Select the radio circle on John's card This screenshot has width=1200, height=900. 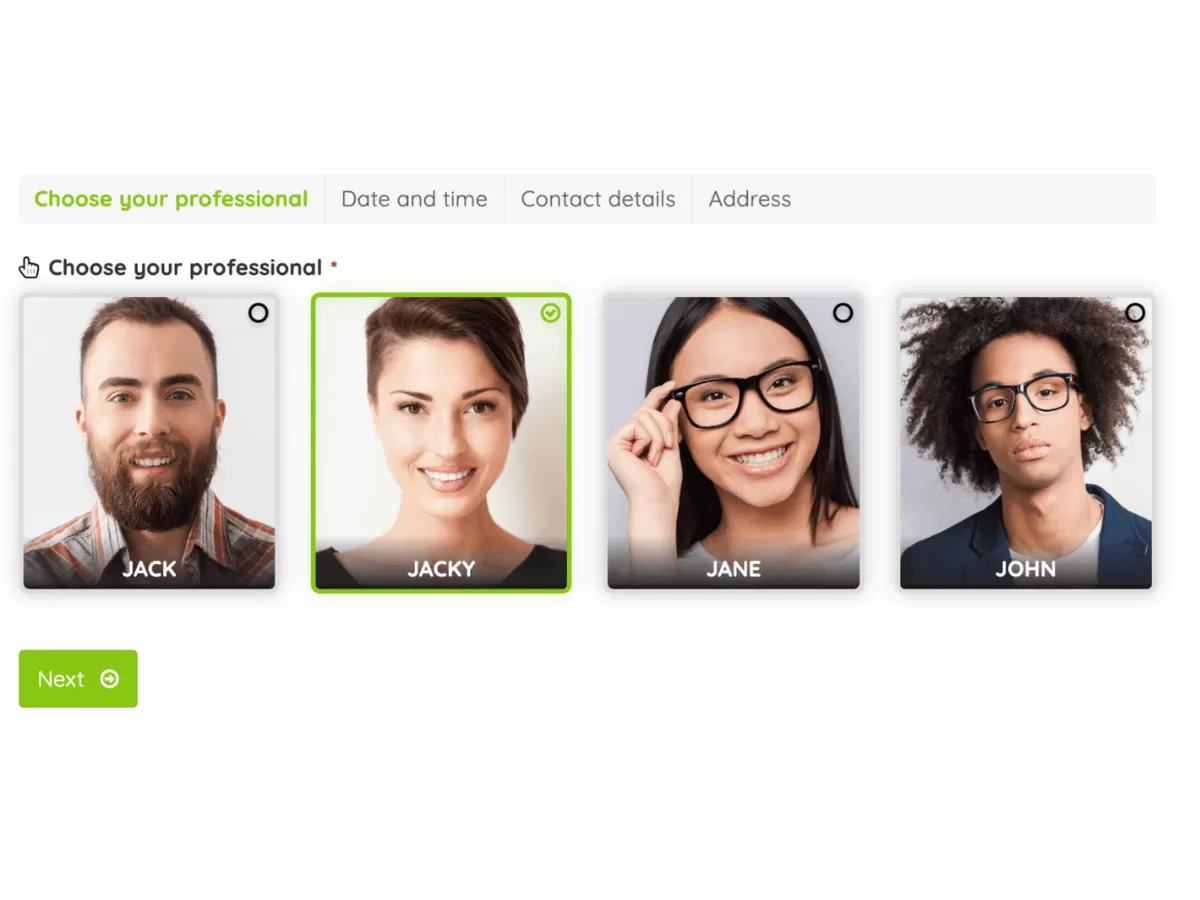point(1135,313)
